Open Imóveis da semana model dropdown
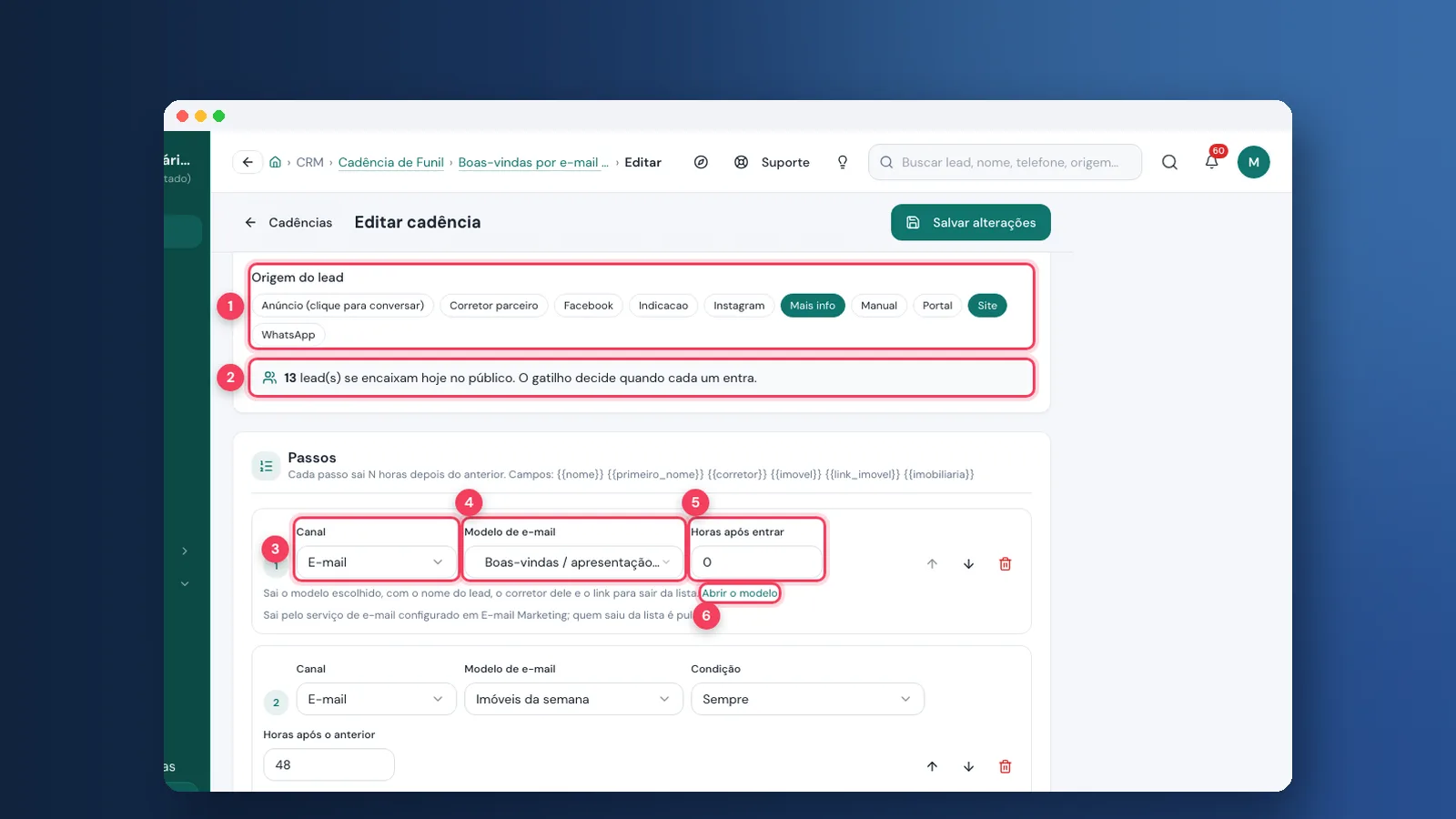 (573, 699)
